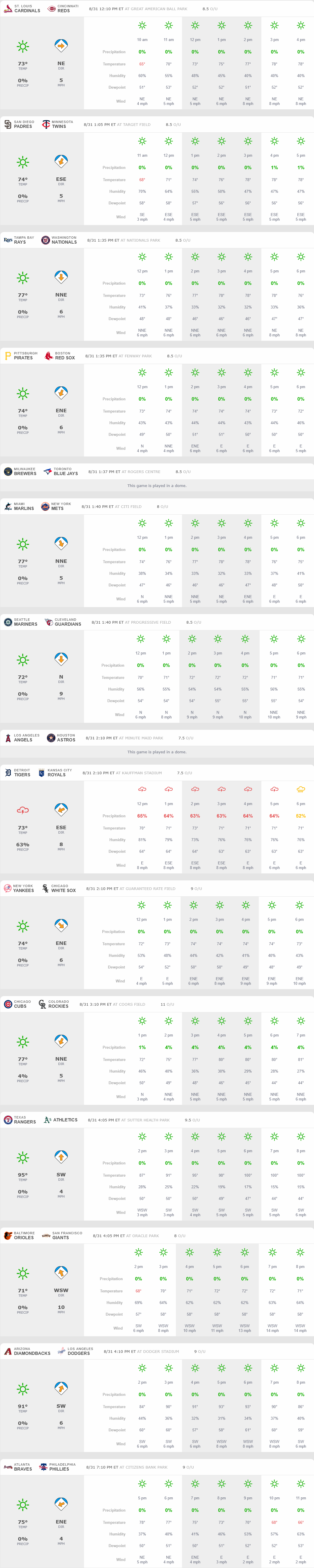Image resolution: width=314 pixels, height=1568 pixels.
Task: Click 'AT NATIONALS PARK' venue text
Action: pyautogui.click(x=140, y=240)
